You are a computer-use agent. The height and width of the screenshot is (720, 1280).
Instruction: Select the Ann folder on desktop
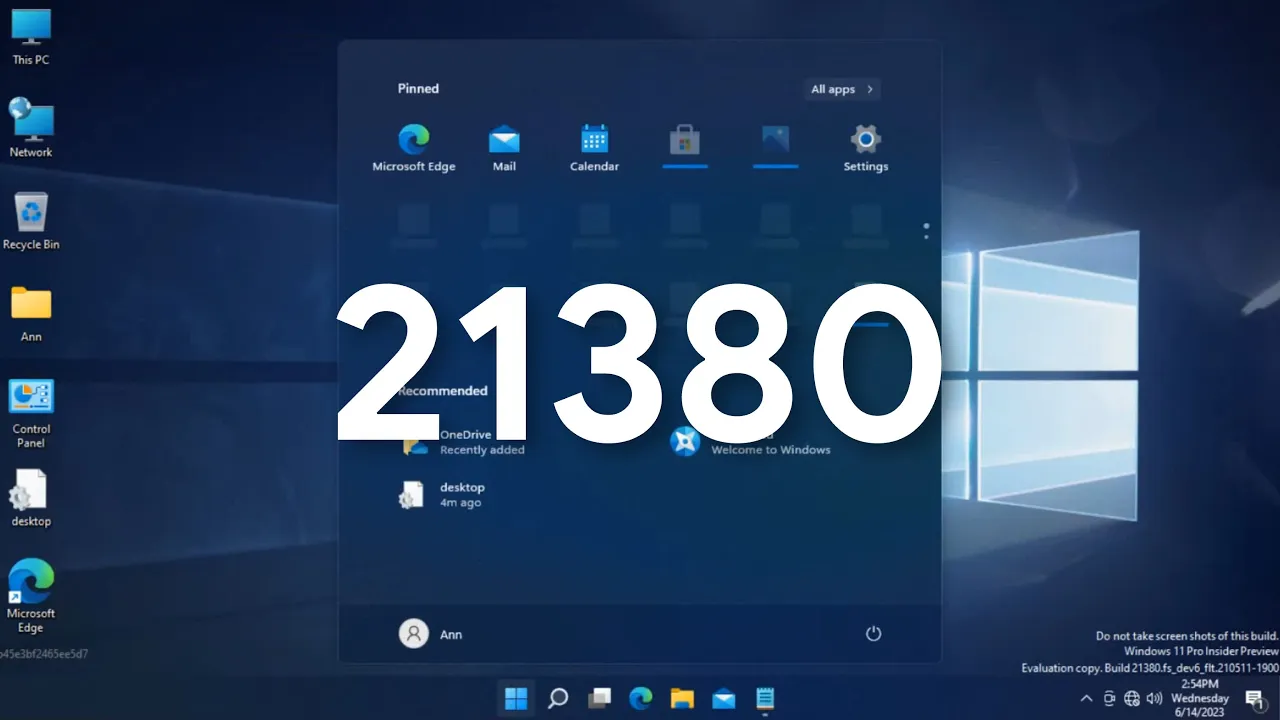[x=31, y=314]
